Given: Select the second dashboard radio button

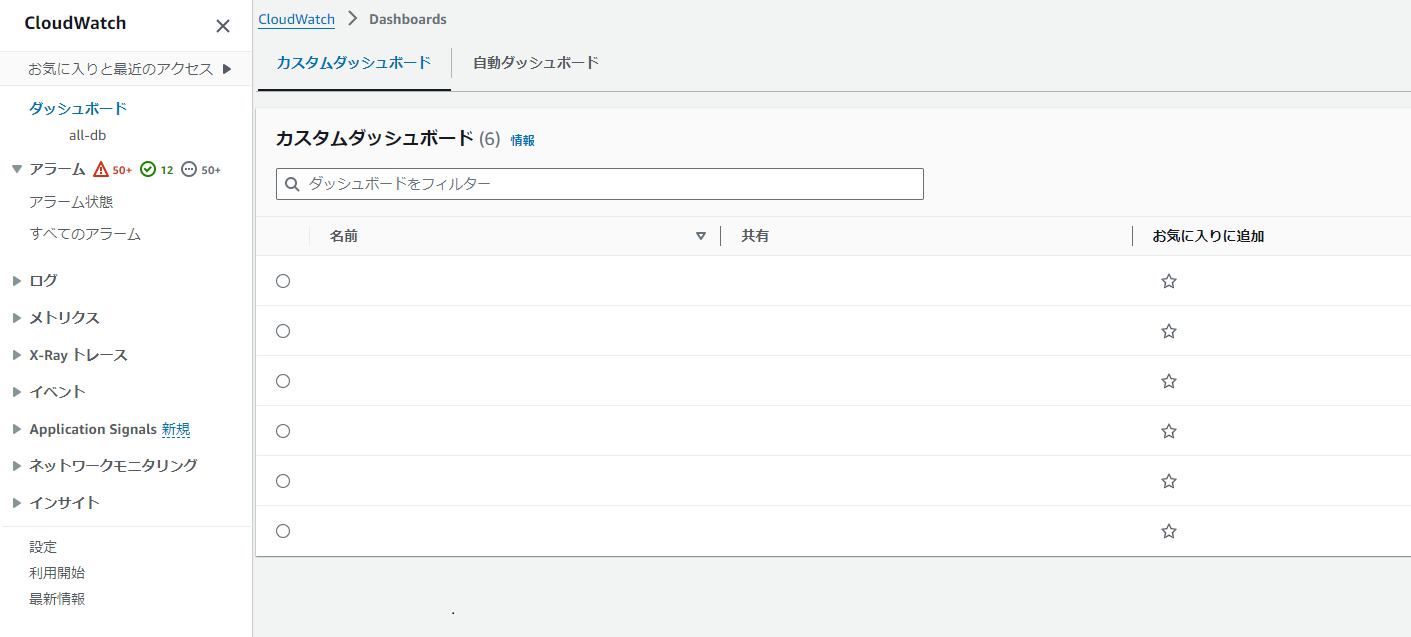Looking at the screenshot, I should [283, 331].
